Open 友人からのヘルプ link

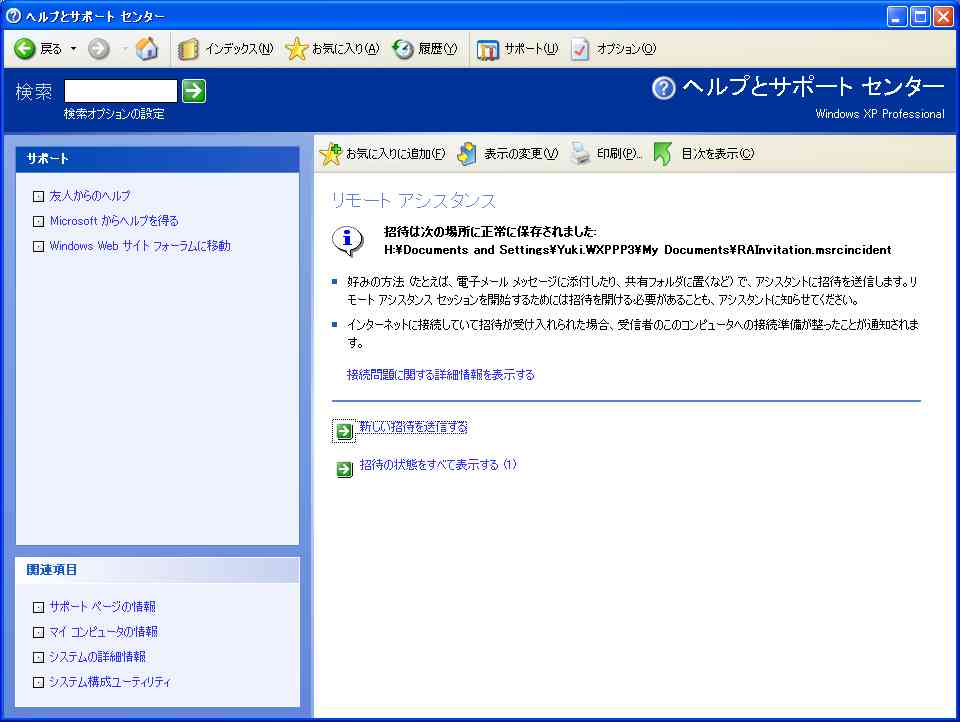pos(90,196)
